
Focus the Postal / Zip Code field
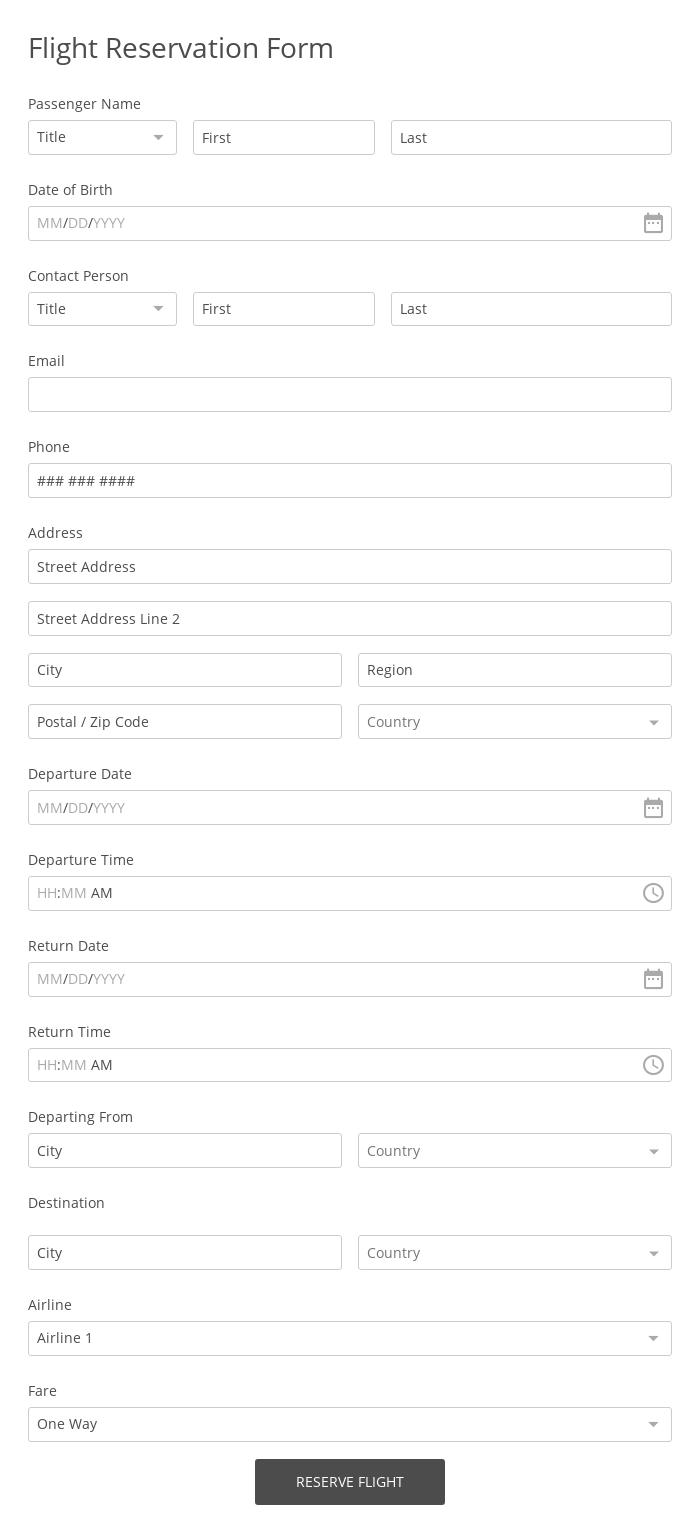tap(185, 722)
